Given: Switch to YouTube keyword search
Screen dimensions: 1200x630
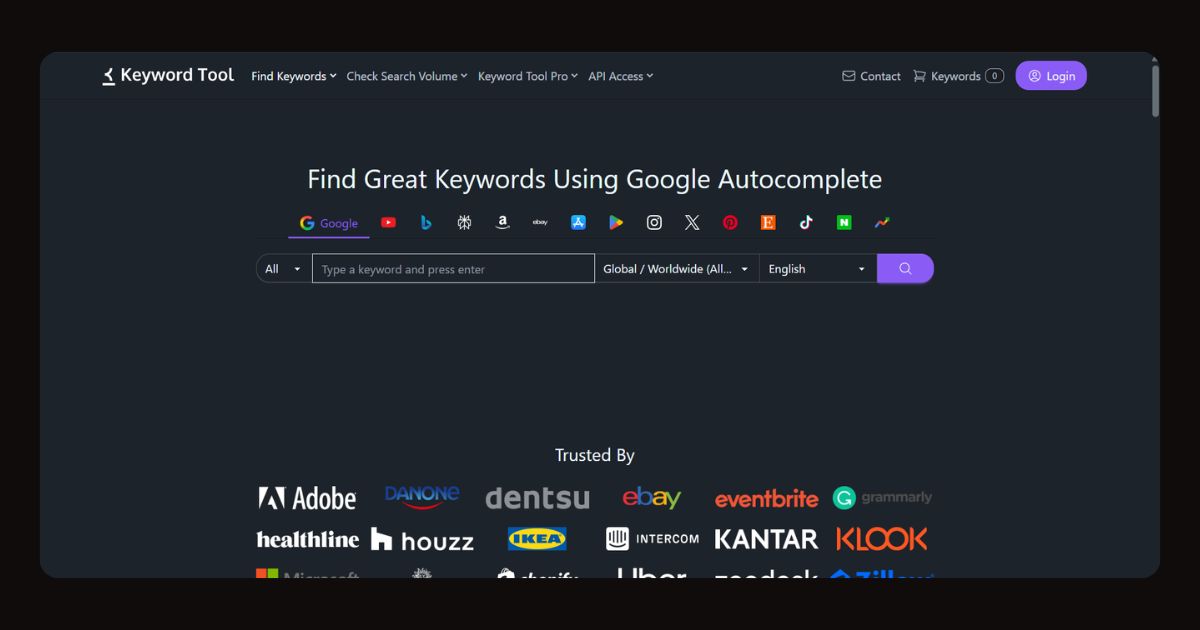Looking at the screenshot, I should pyautogui.click(x=388, y=223).
